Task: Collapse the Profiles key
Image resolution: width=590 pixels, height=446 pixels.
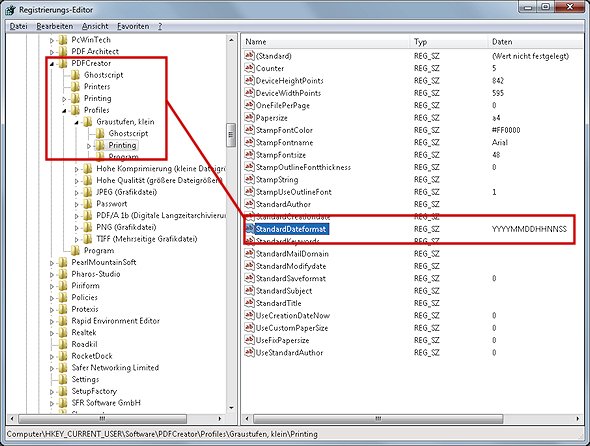Action: point(64,111)
